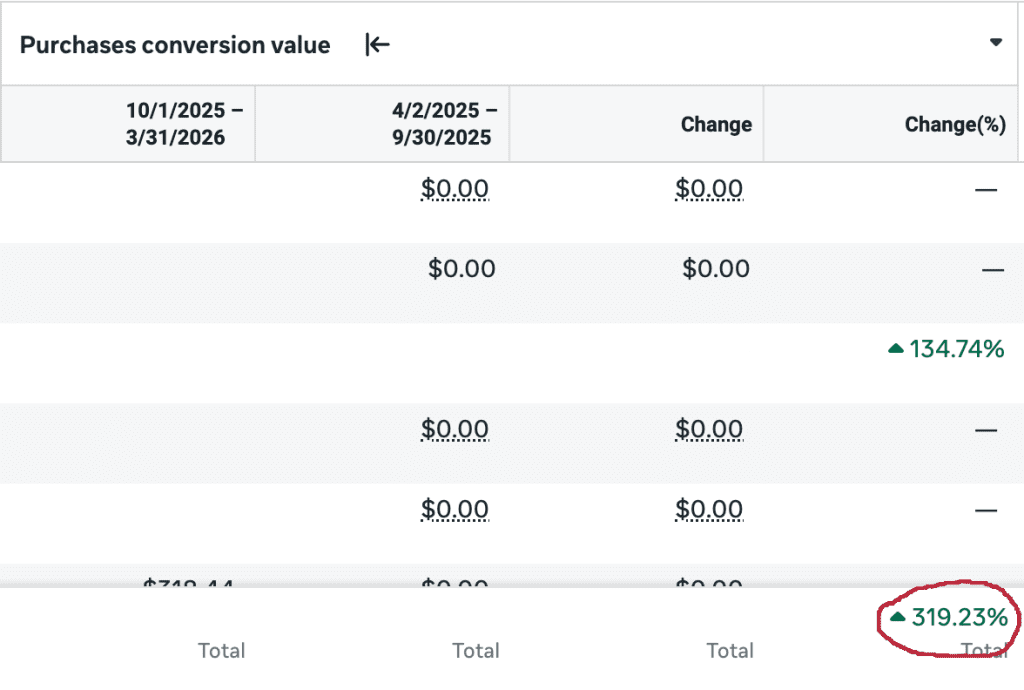The height and width of the screenshot is (690, 1024).
Task: Click Total label under the Change(%) column
Action: [983, 651]
